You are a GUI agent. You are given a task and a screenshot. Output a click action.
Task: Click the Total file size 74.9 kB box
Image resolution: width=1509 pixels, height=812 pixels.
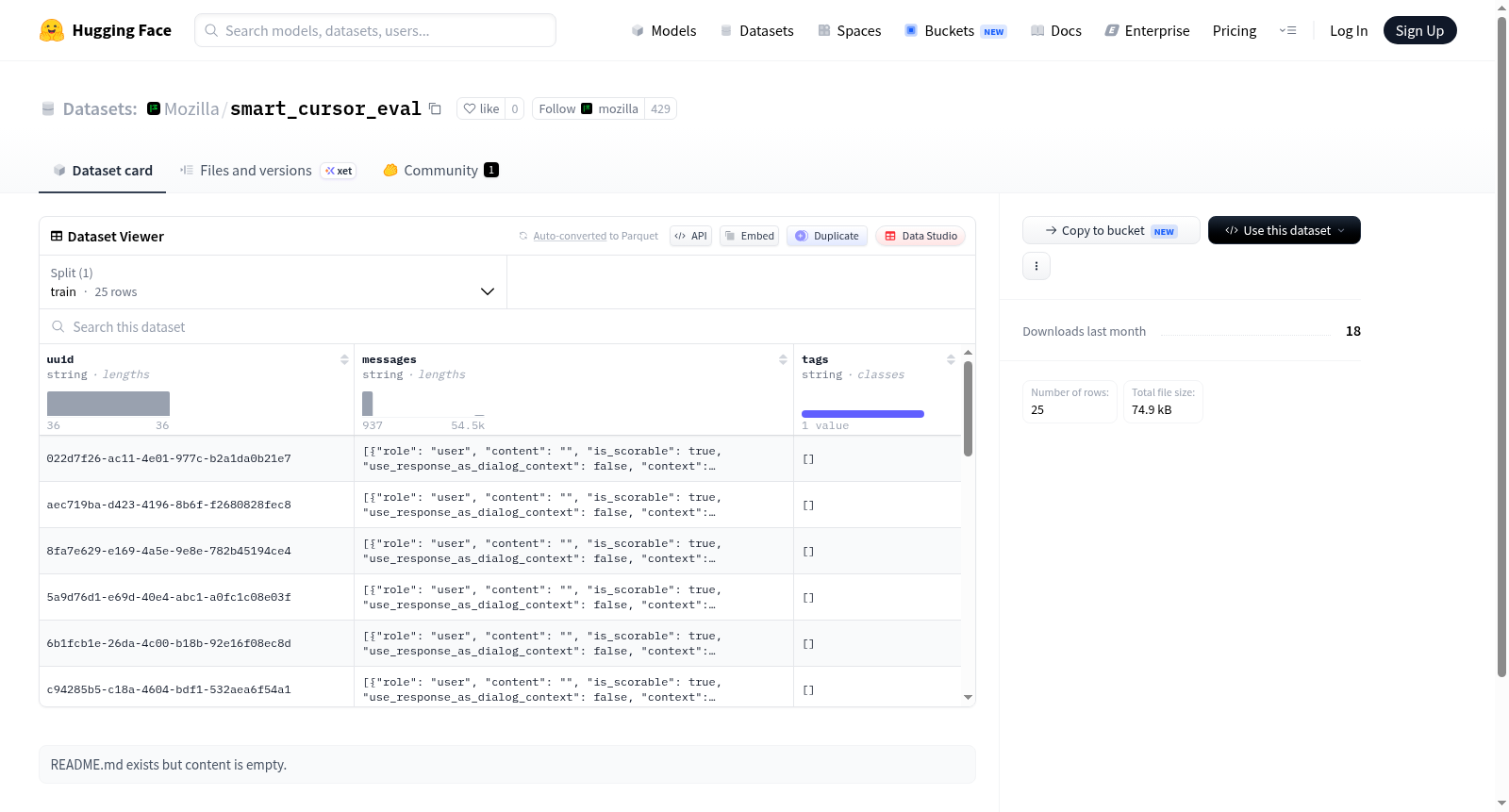[1163, 402]
